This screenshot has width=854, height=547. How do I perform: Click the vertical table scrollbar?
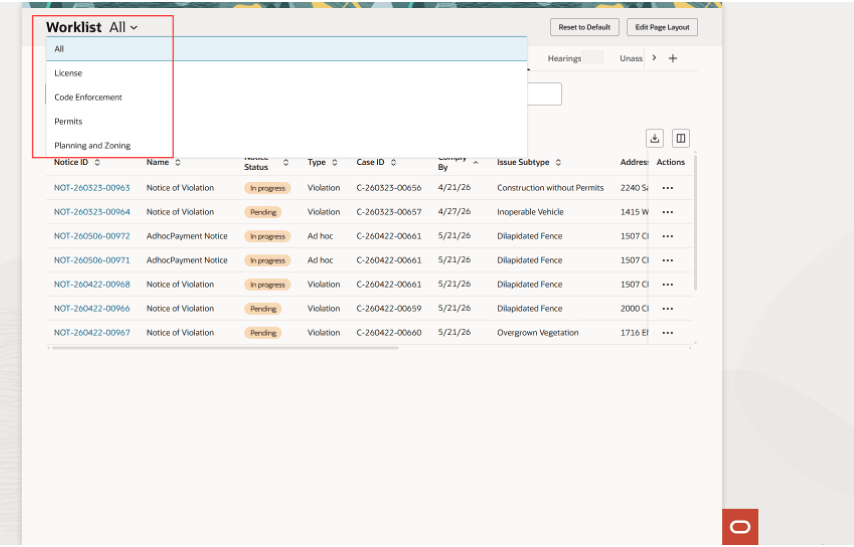(696, 222)
